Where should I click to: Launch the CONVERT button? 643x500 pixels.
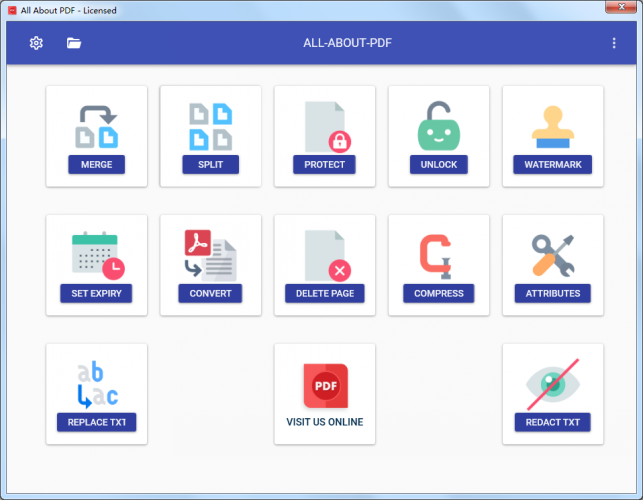210,293
